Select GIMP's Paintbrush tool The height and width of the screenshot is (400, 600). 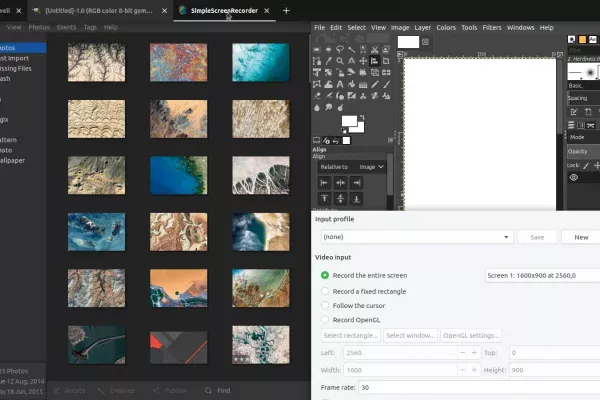(386, 84)
